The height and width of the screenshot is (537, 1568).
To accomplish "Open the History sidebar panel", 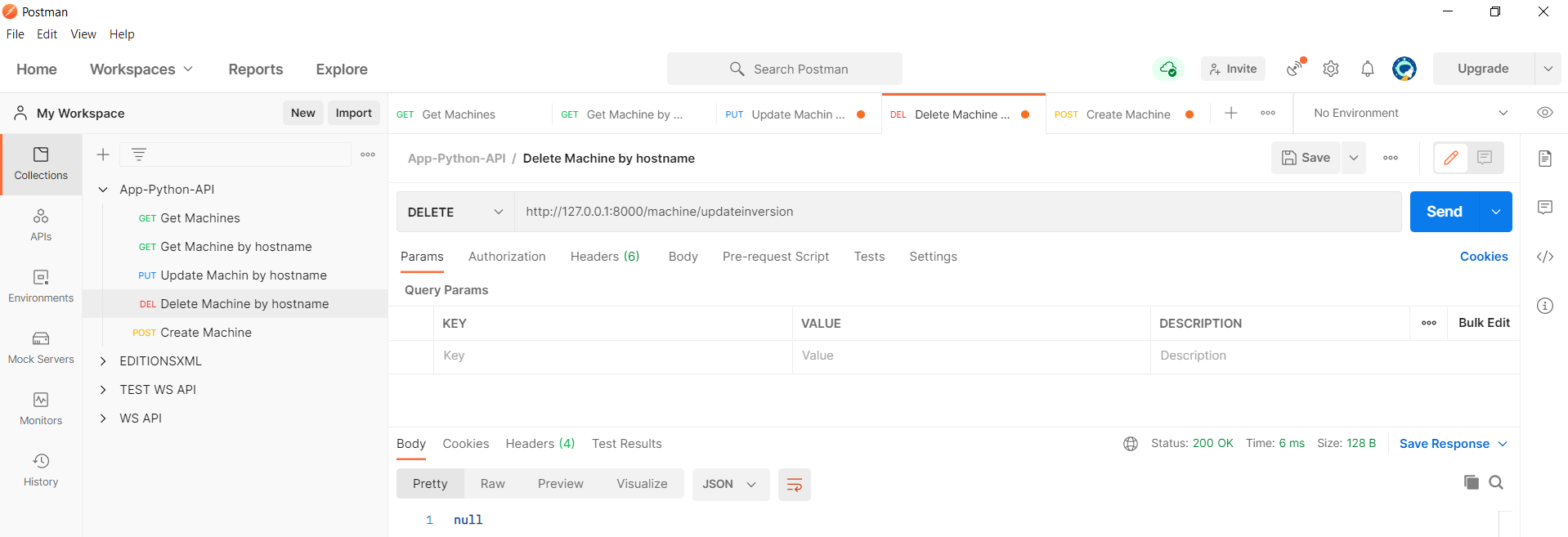I will (x=41, y=471).
